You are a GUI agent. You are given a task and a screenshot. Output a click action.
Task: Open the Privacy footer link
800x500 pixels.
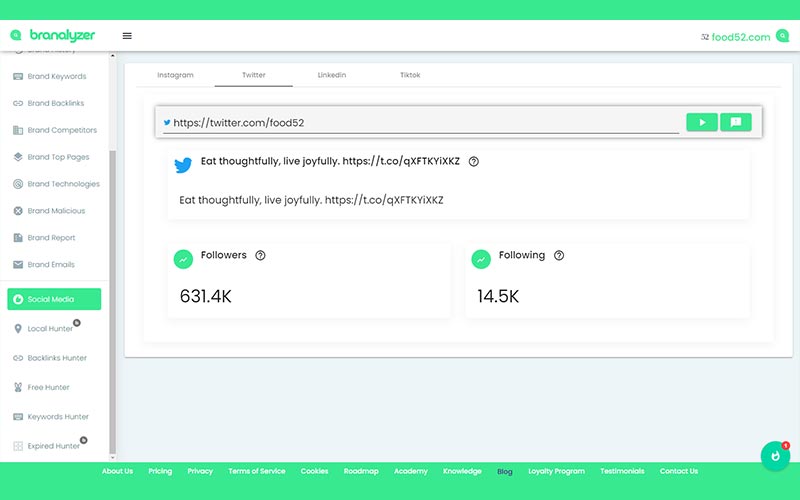click(200, 471)
